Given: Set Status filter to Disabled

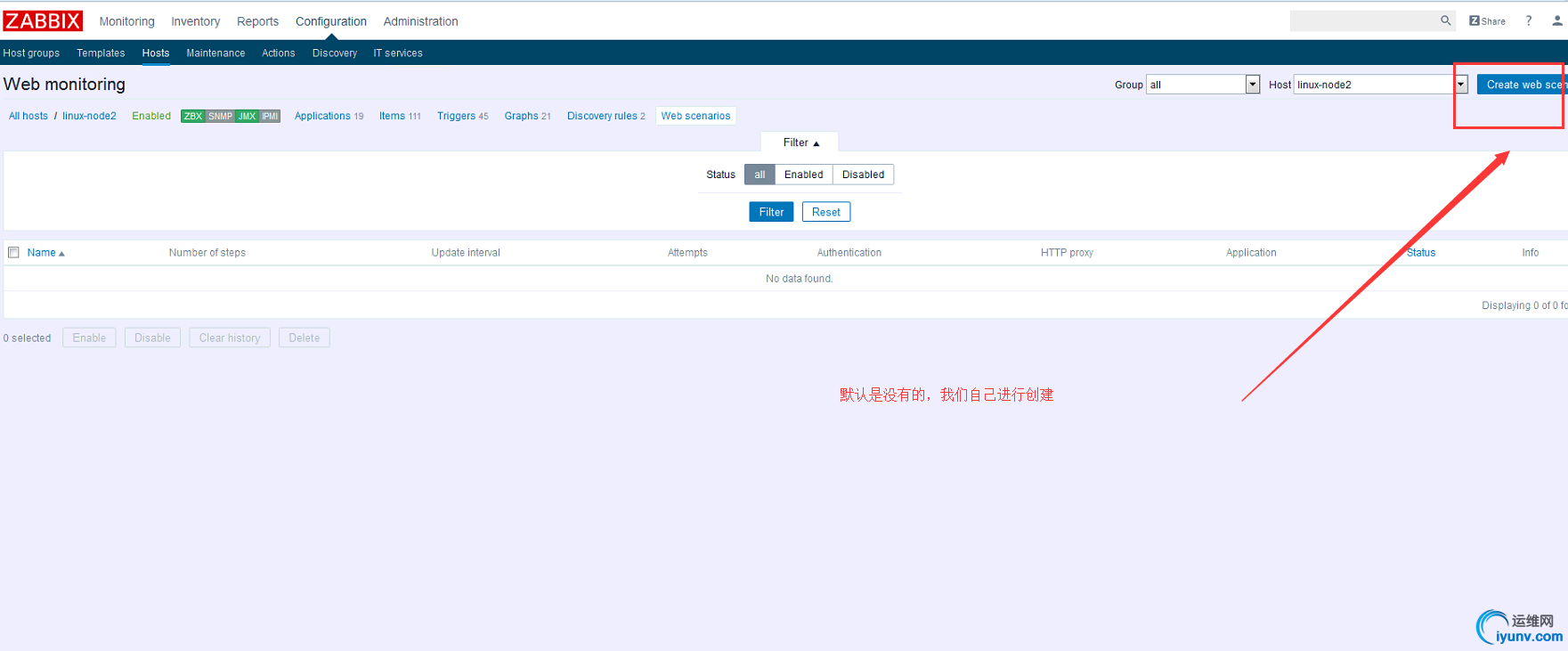Looking at the screenshot, I should coord(863,175).
